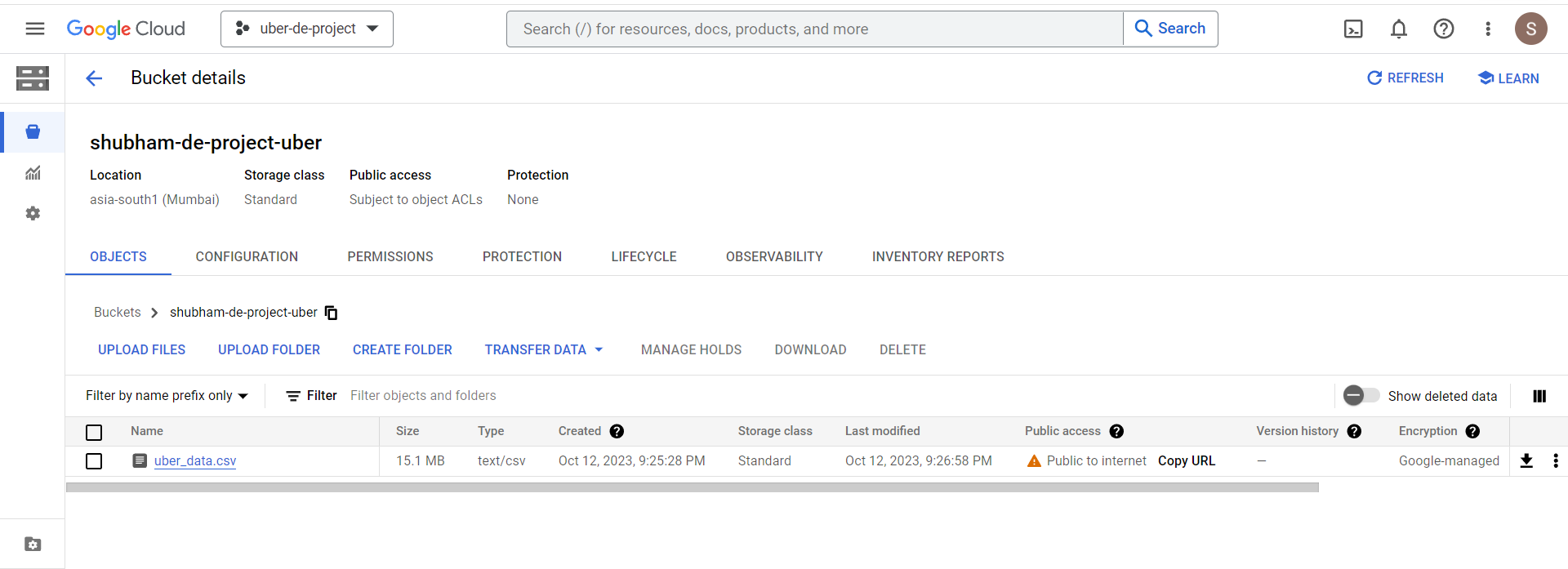Click the Type column header

point(491,431)
